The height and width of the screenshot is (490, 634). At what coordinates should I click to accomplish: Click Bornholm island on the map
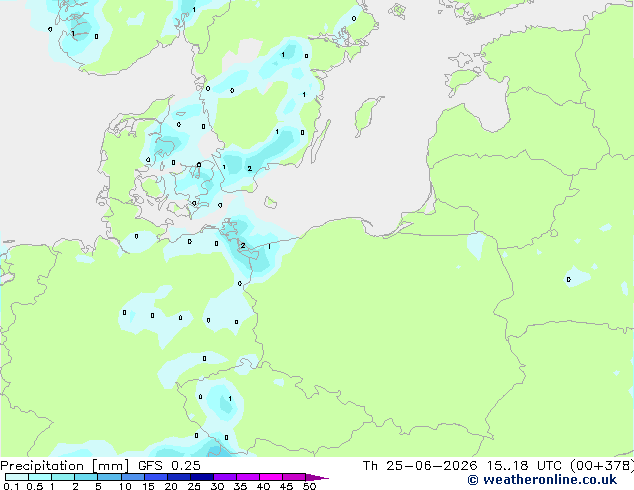pos(271,202)
